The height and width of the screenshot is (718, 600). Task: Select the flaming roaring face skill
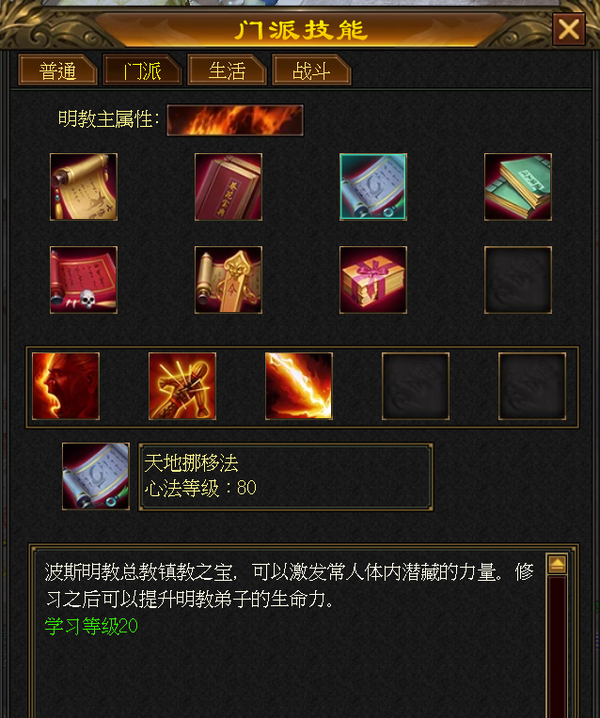(x=66, y=386)
